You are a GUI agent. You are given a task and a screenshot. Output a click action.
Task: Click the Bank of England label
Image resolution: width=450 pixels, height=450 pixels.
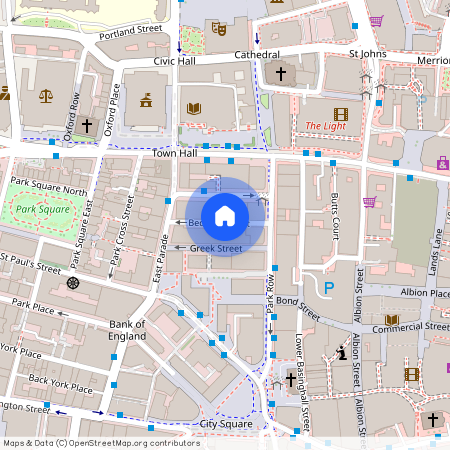[x=127, y=330]
